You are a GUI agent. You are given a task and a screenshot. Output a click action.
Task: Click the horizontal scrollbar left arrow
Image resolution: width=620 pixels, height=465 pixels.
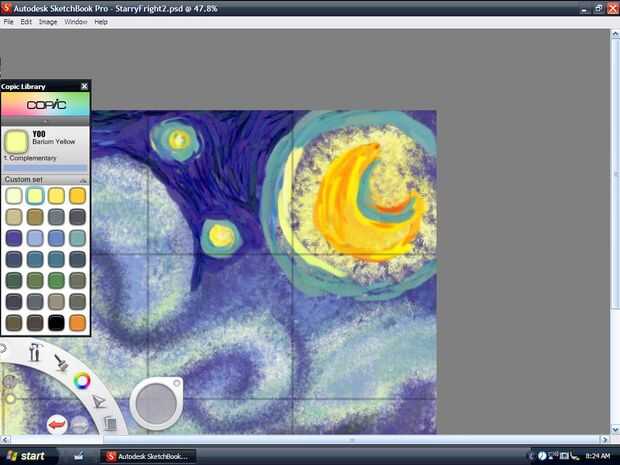pos(5,439)
